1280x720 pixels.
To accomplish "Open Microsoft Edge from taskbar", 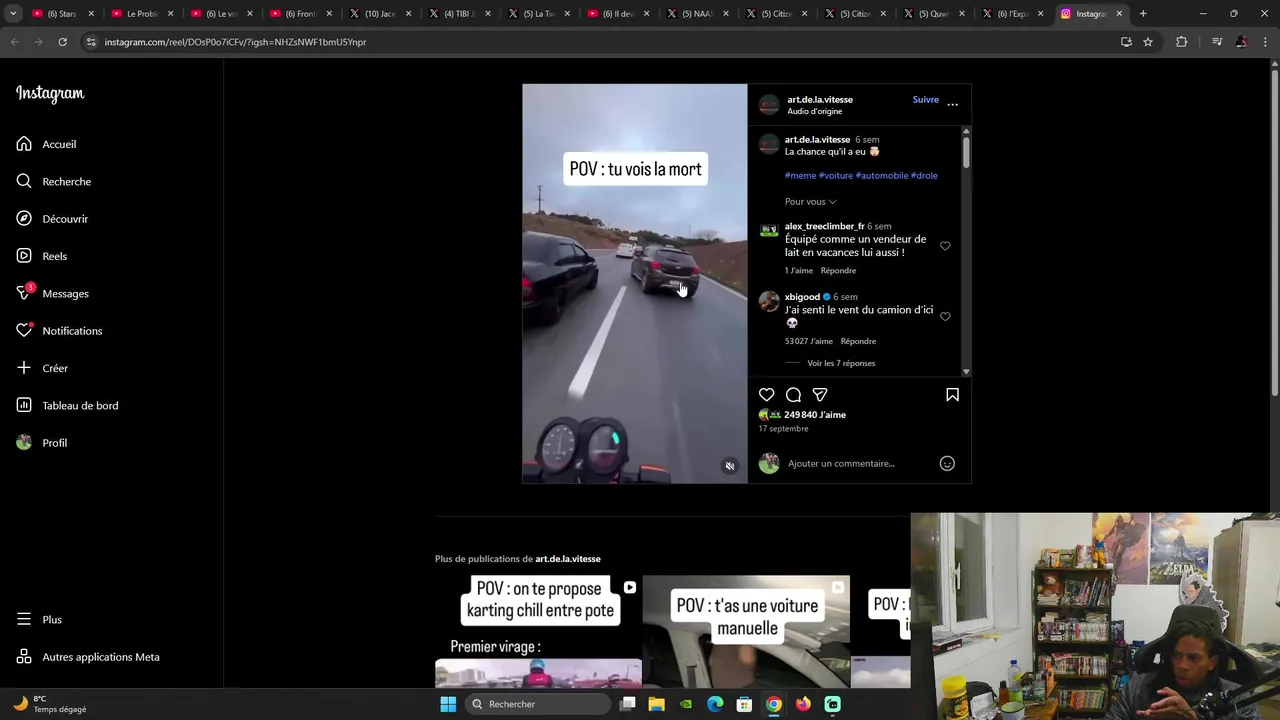I will click(715, 704).
